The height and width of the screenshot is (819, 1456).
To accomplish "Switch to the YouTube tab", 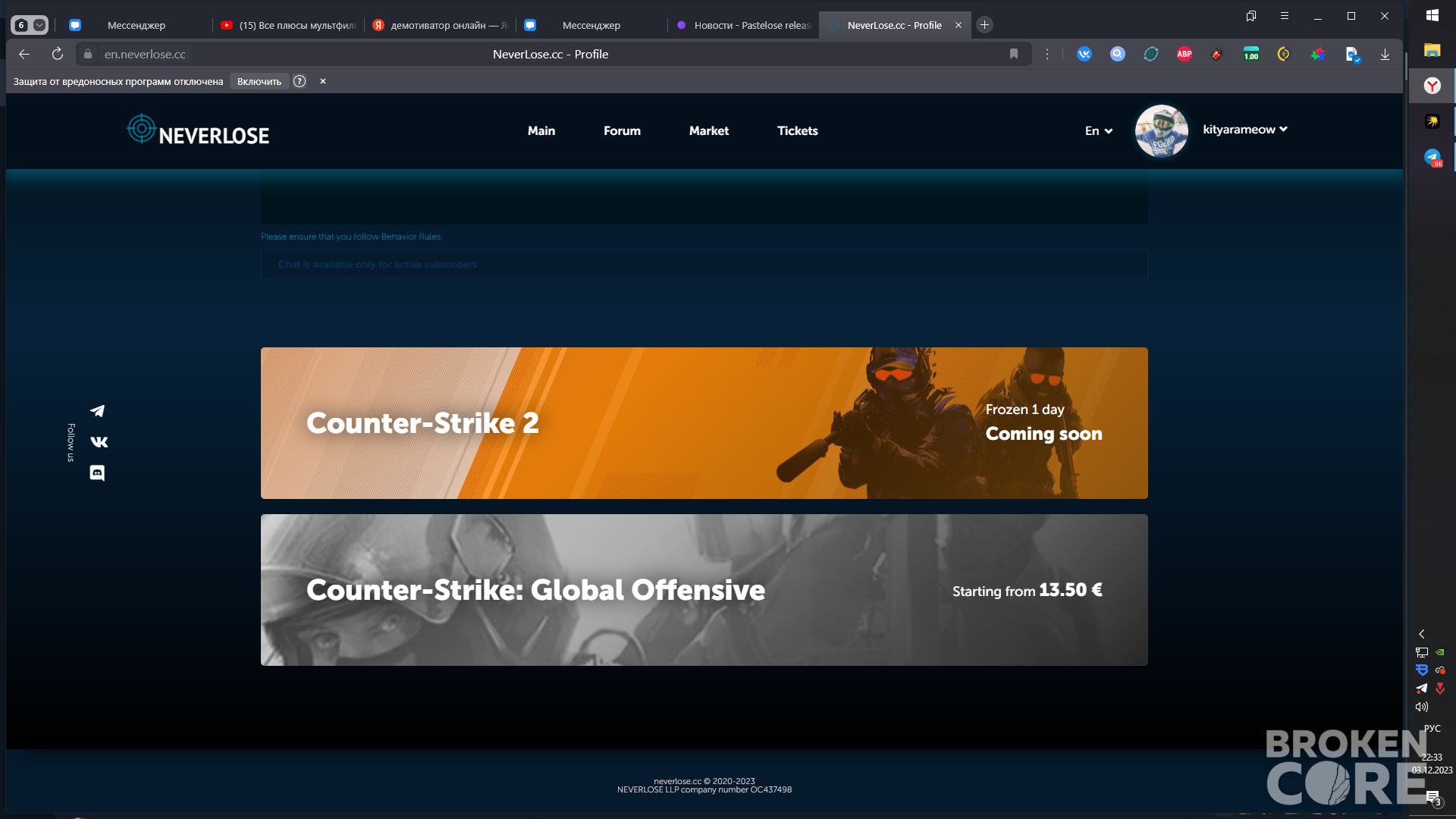I will pos(288,25).
